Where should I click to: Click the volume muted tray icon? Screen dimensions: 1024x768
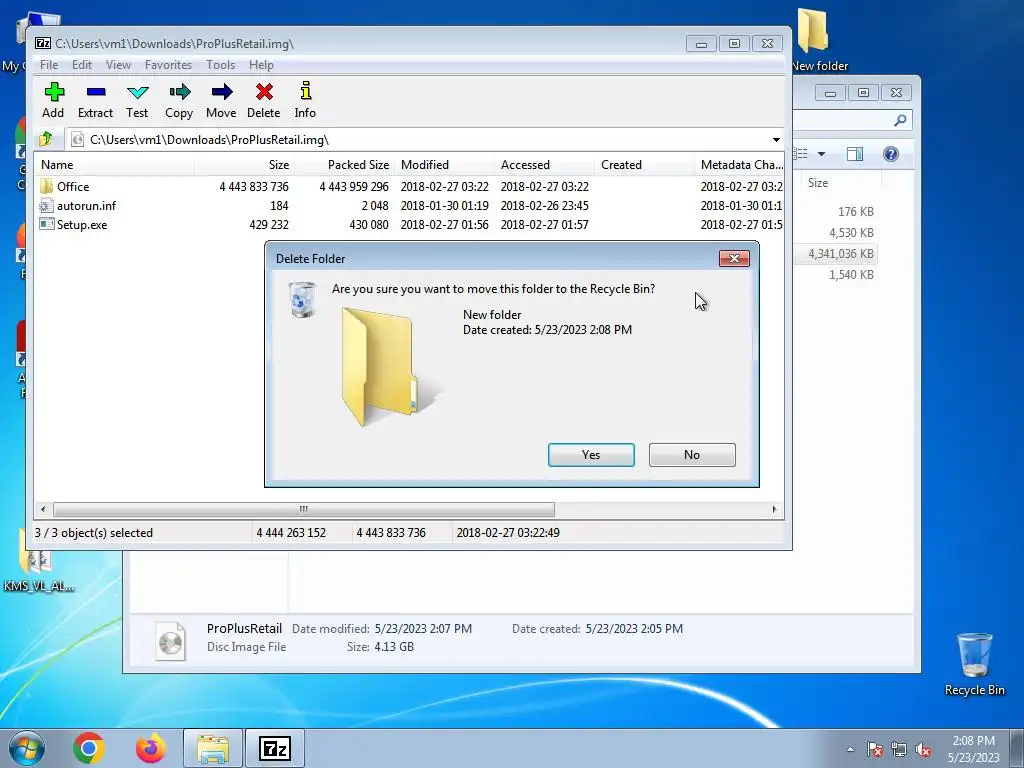[x=923, y=749]
